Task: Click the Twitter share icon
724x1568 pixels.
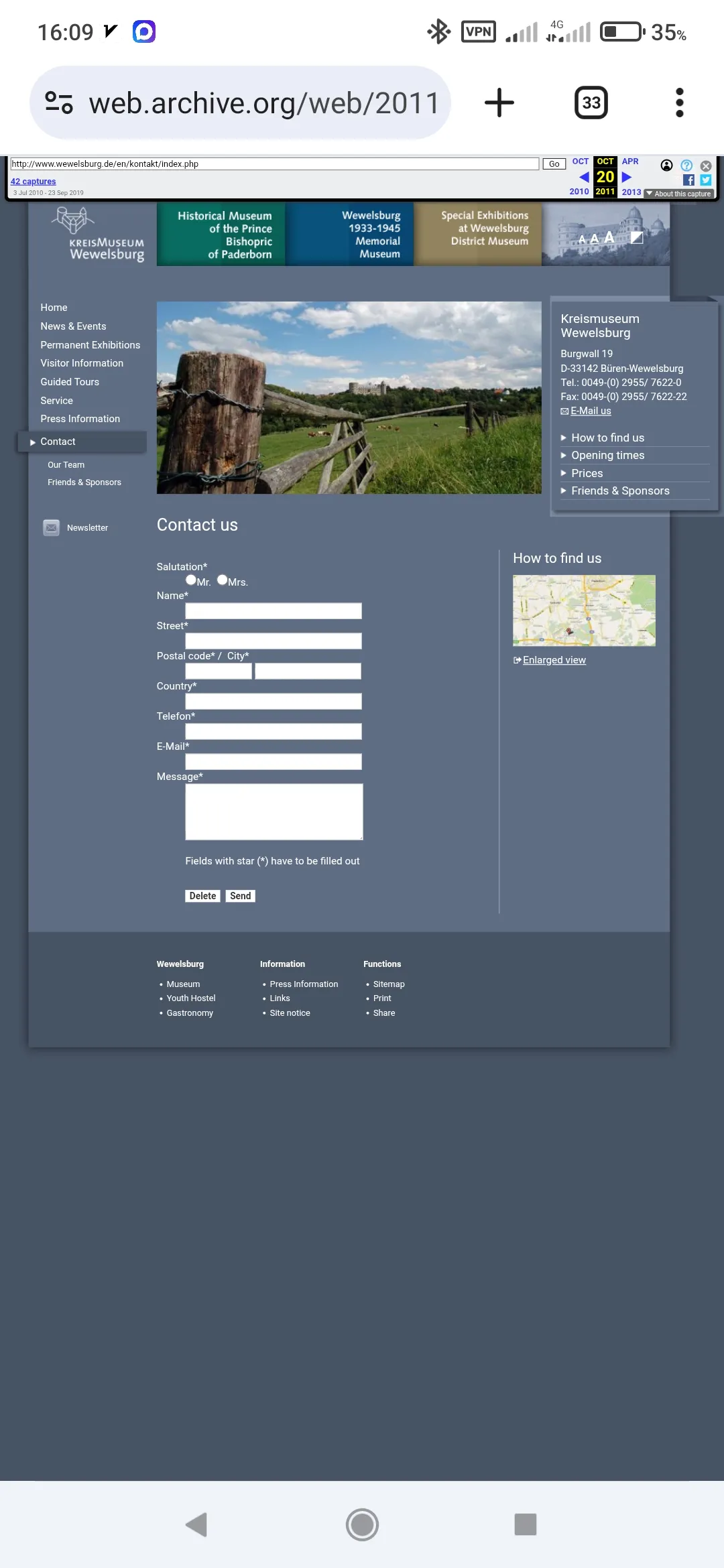Action: pos(705,180)
